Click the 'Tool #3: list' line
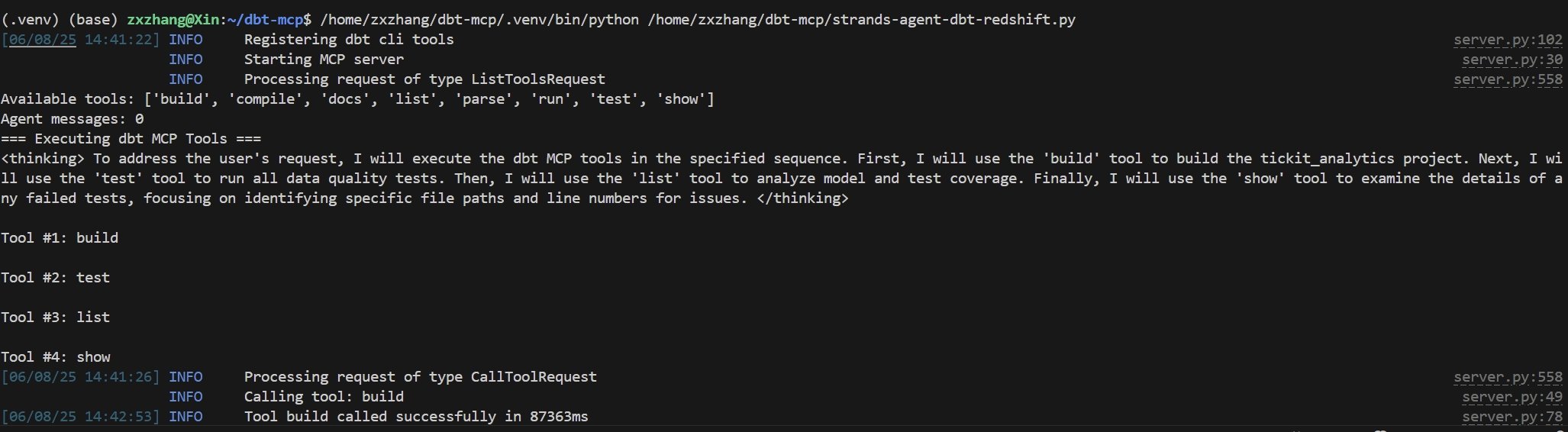 55,318
